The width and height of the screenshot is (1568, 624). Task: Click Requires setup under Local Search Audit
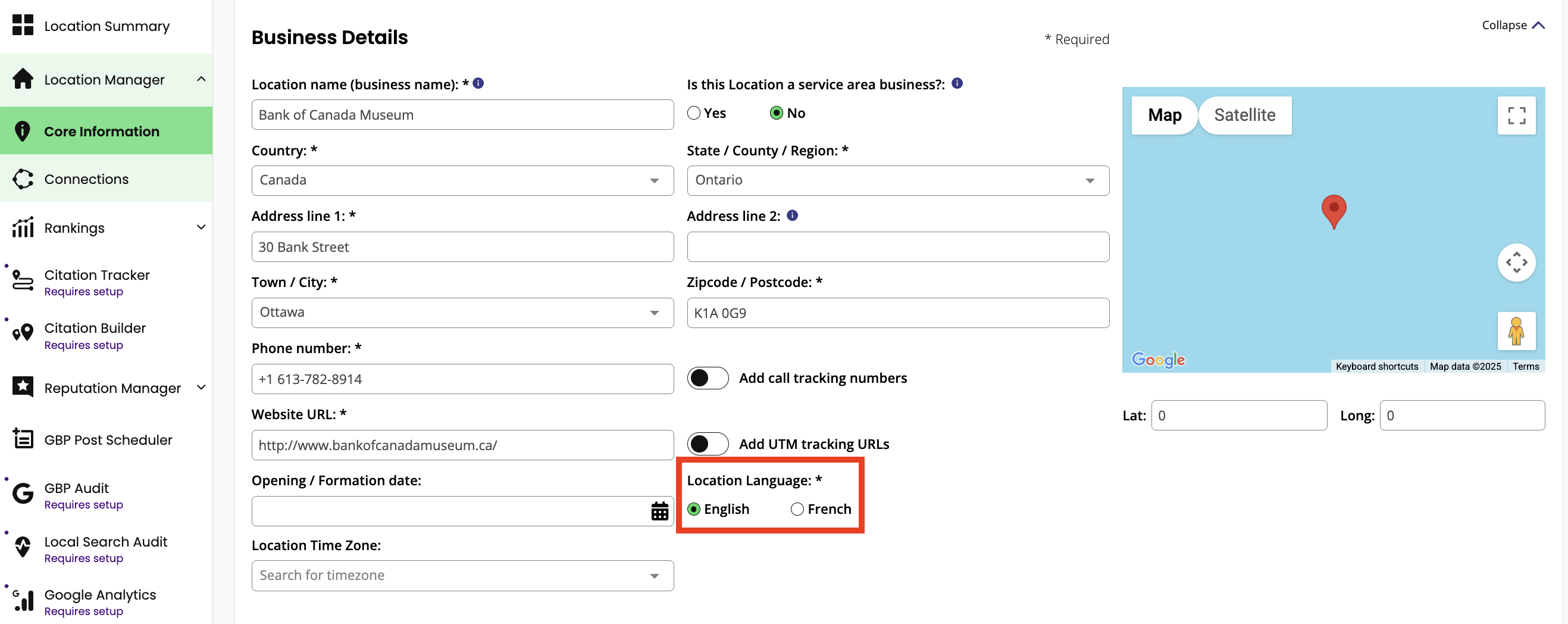(x=83, y=559)
